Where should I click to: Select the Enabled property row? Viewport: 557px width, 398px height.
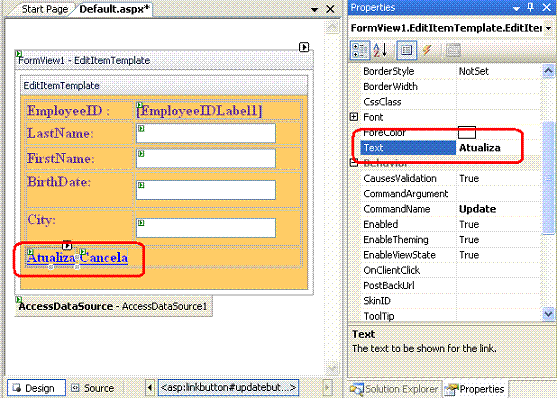tap(450, 224)
